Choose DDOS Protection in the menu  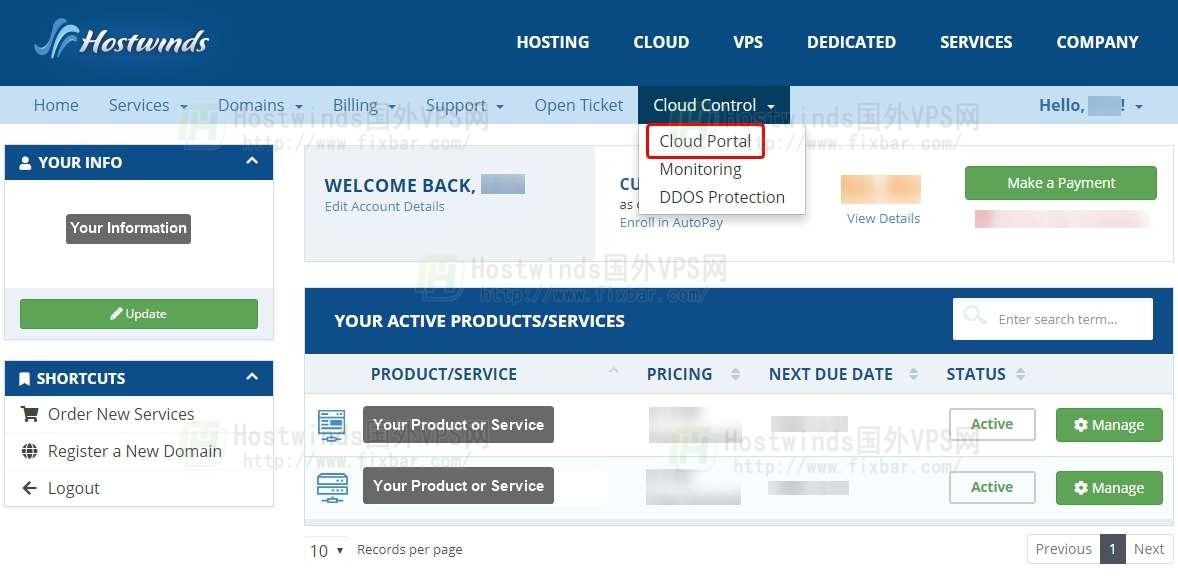click(x=722, y=198)
